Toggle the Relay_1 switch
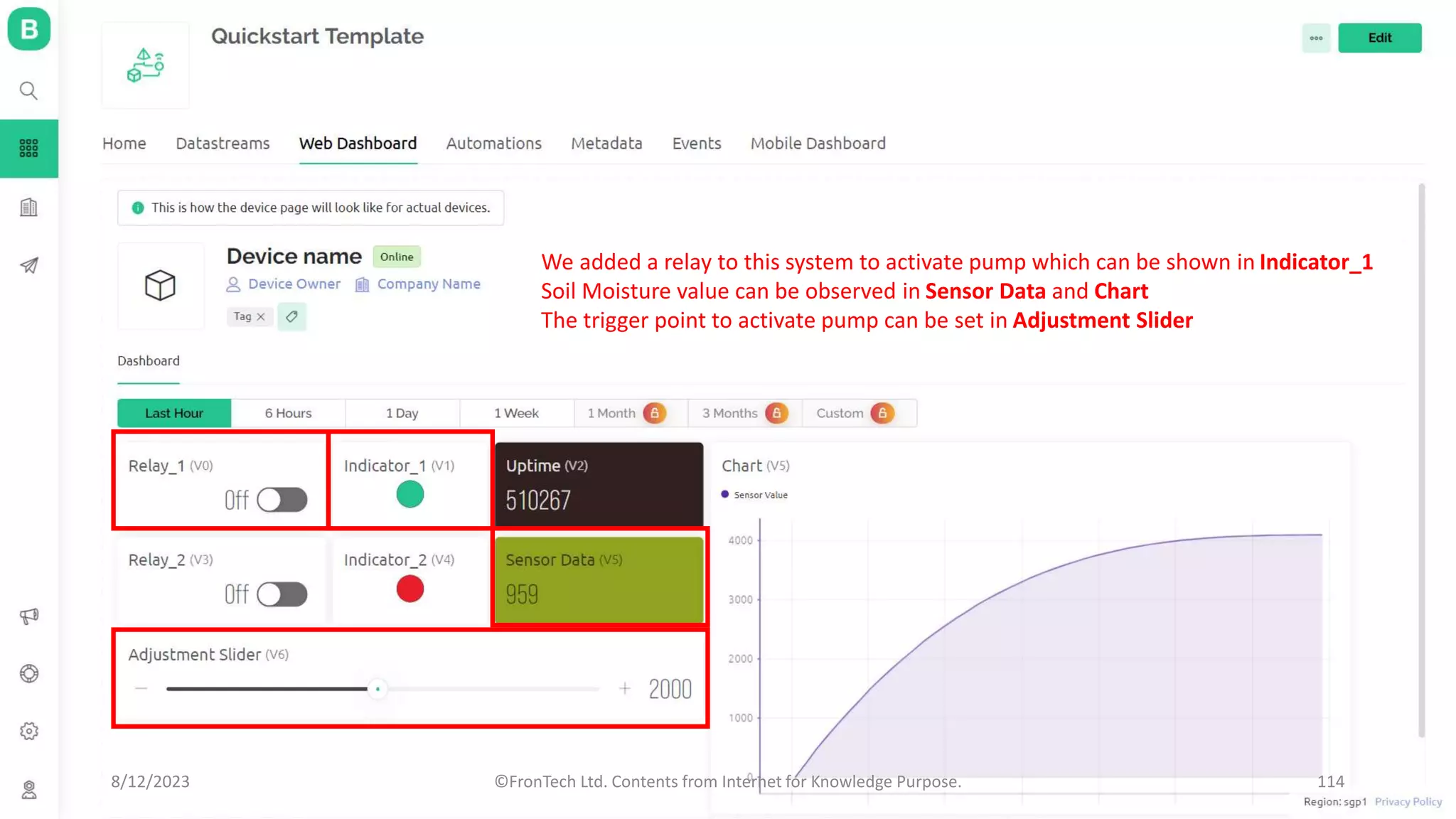1456x819 pixels. coord(282,500)
